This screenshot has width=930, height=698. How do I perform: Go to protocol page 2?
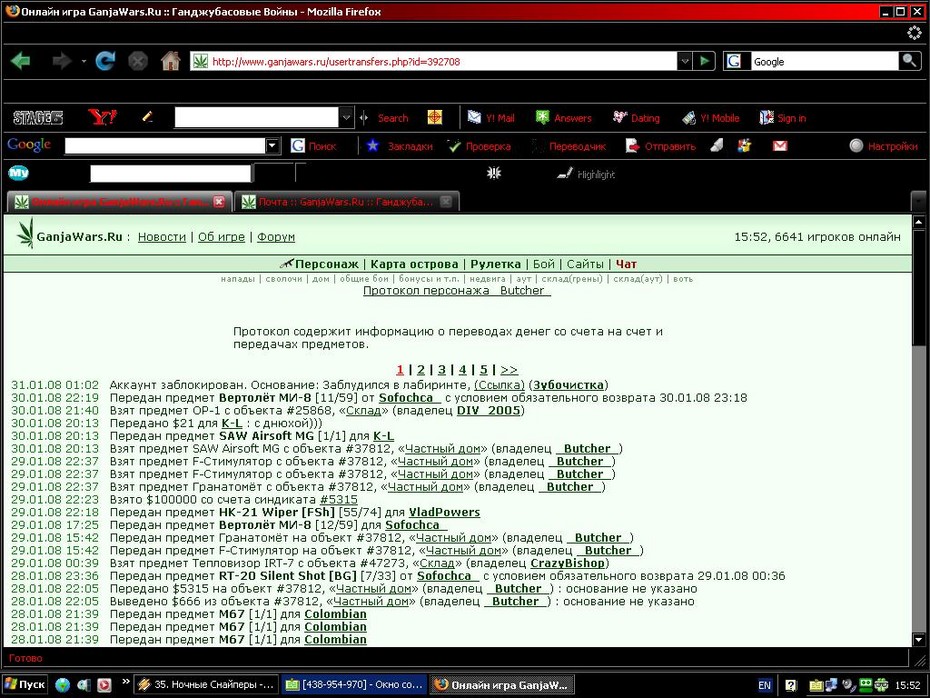pos(421,369)
